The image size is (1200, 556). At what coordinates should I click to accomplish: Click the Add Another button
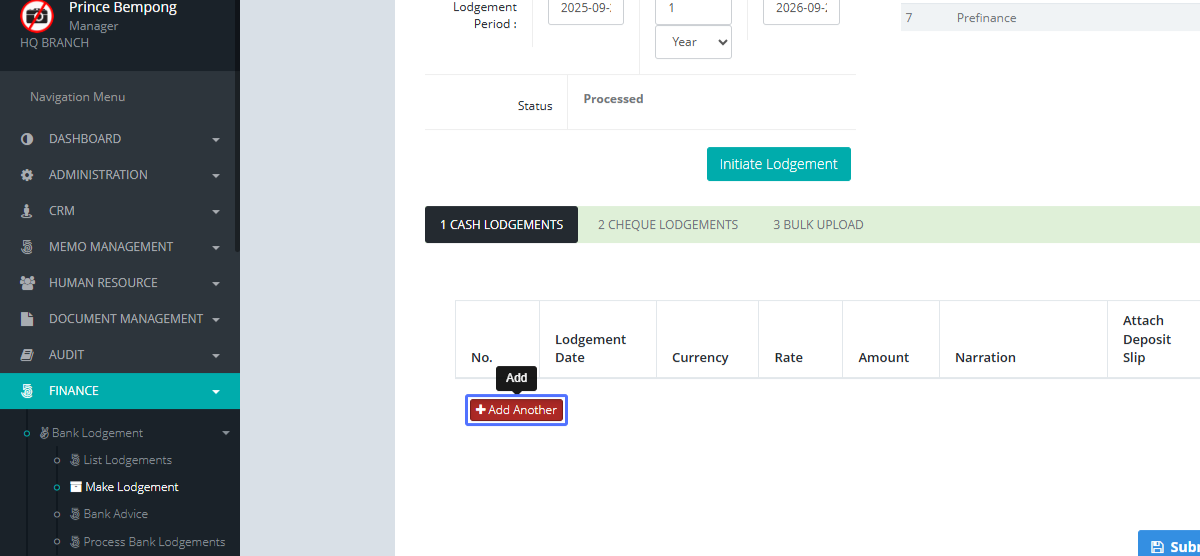tap(516, 410)
